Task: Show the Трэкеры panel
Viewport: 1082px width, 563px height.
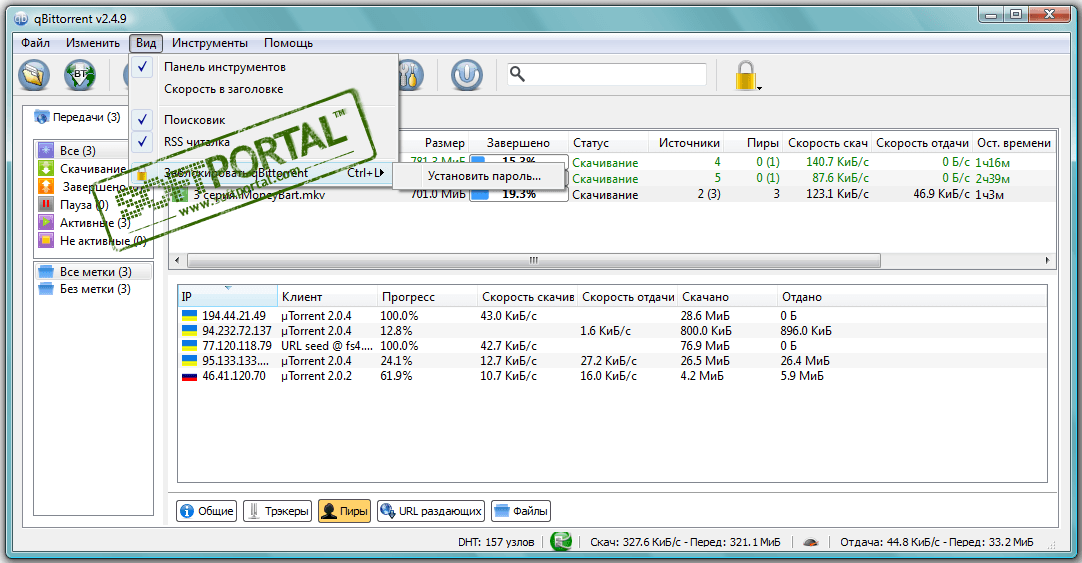Action: pyautogui.click(x=278, y=511)
